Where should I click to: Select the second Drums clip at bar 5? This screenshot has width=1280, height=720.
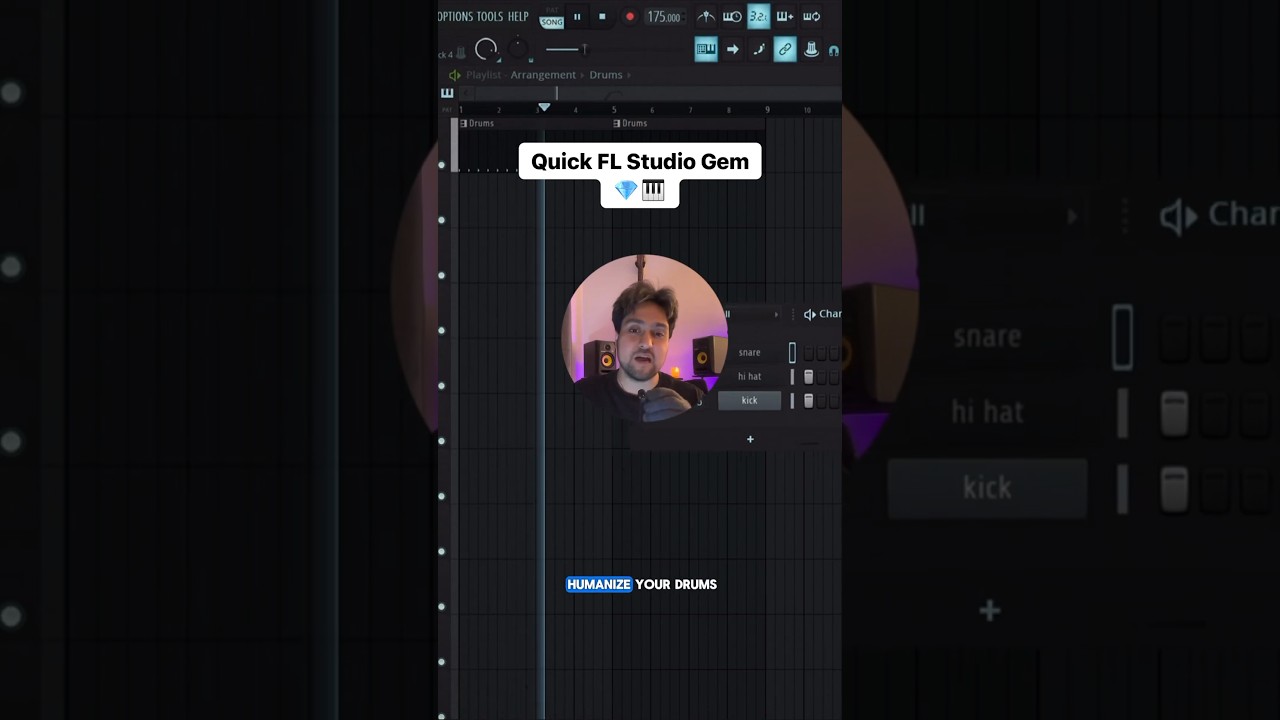point(688,123)
